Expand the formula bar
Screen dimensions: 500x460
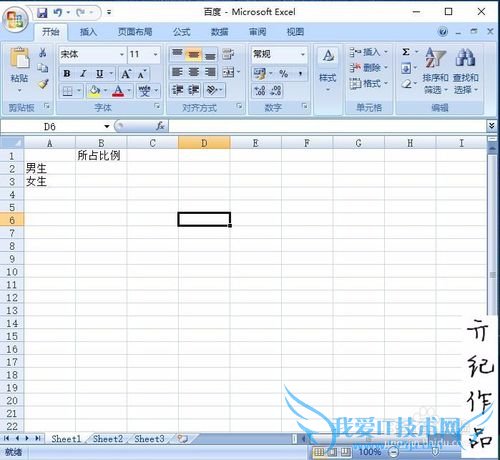coord(491,126)
